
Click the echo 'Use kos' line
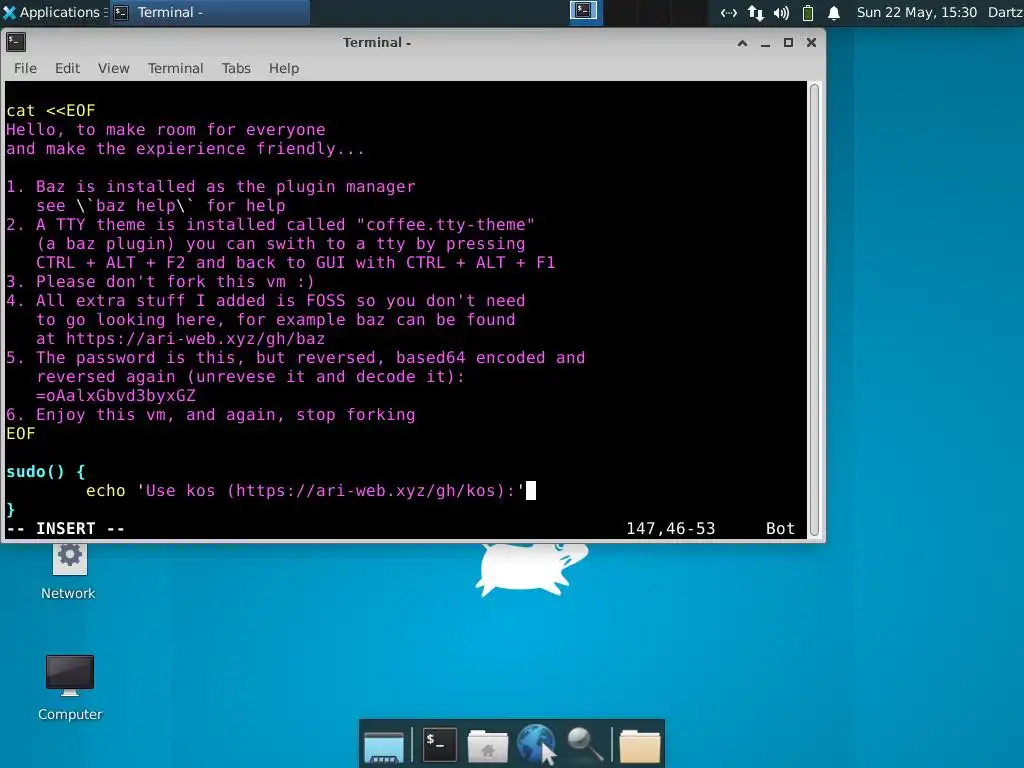(x=305, y=490)
